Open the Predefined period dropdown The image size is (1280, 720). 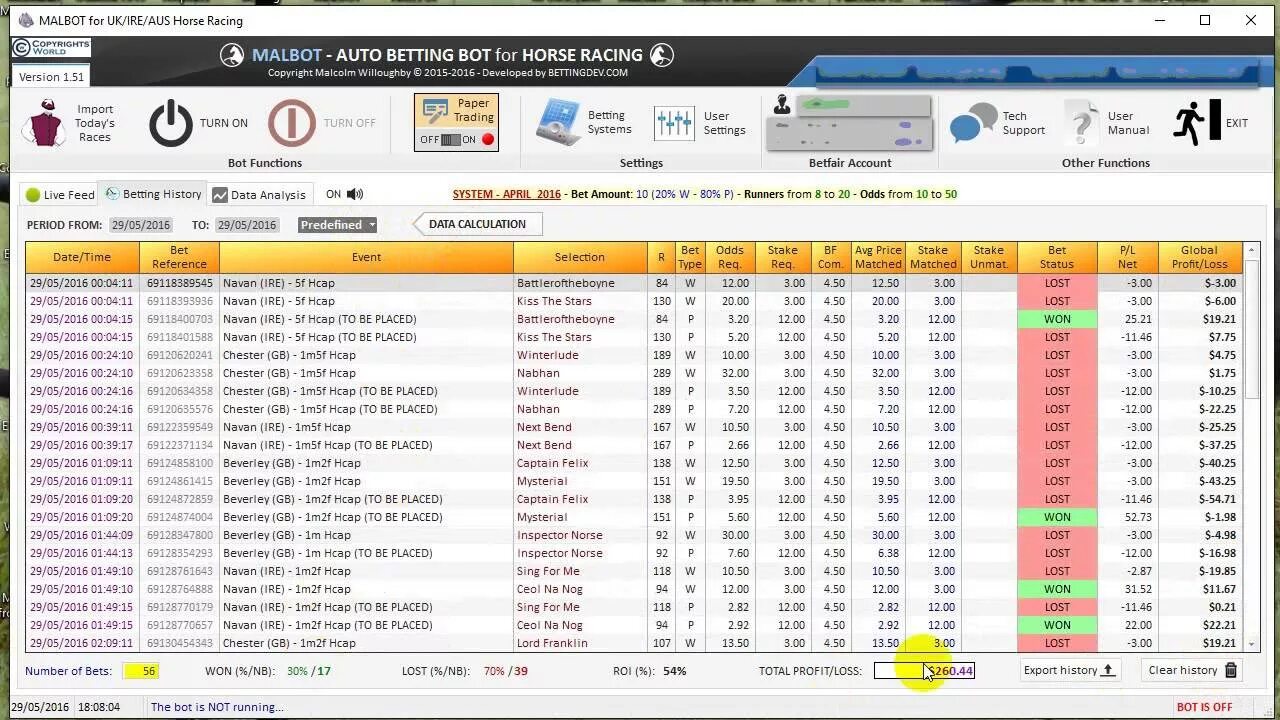point(337,225)
